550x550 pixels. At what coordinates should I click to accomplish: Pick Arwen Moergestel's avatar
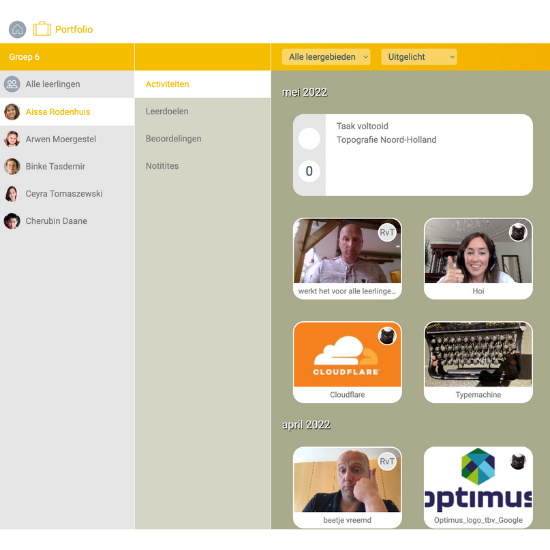tap(12, 139)
